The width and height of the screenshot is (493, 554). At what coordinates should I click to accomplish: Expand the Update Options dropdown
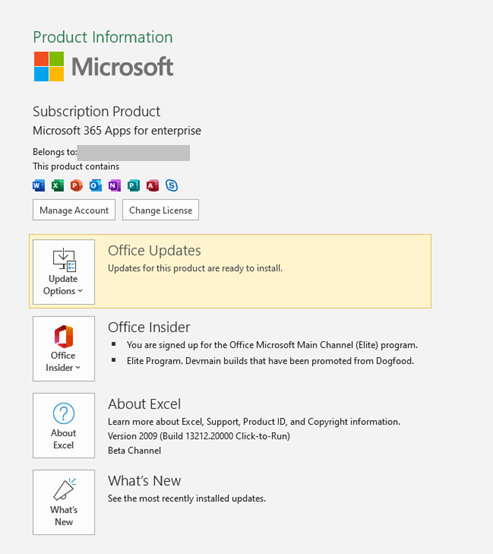coord(64,272)
